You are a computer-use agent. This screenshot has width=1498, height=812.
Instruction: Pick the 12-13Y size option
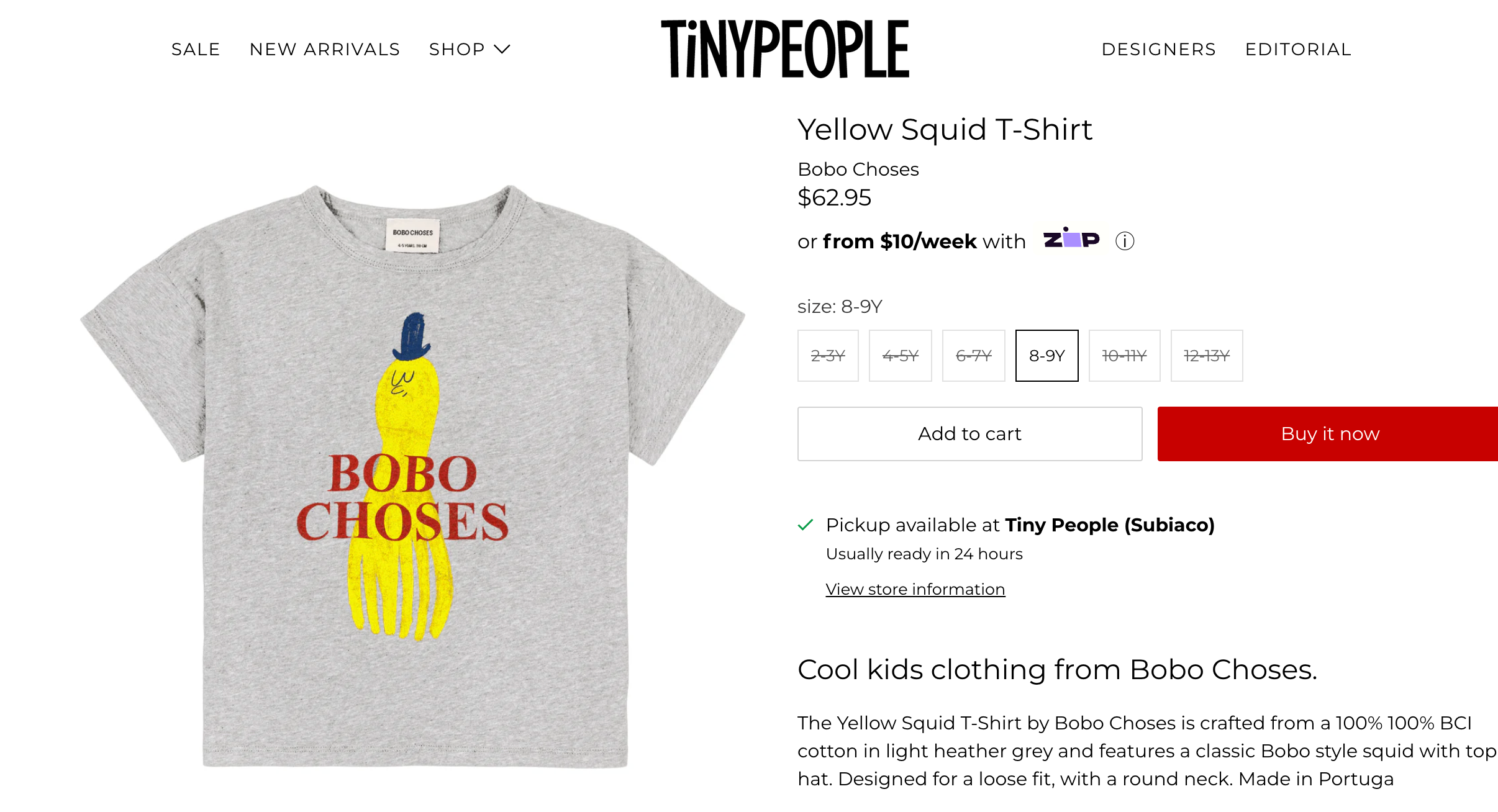point(1207,356)
